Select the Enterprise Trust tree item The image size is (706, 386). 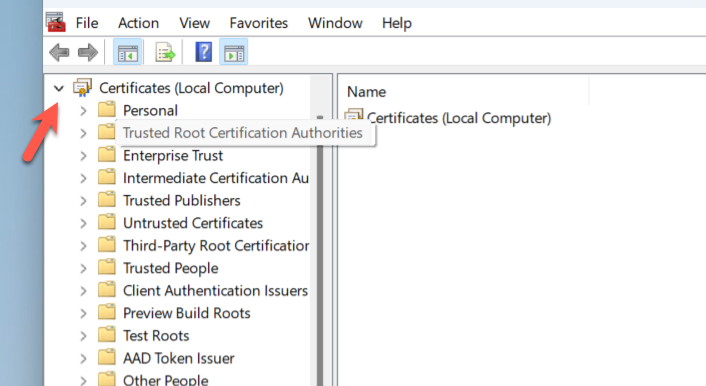coord(173,155)
